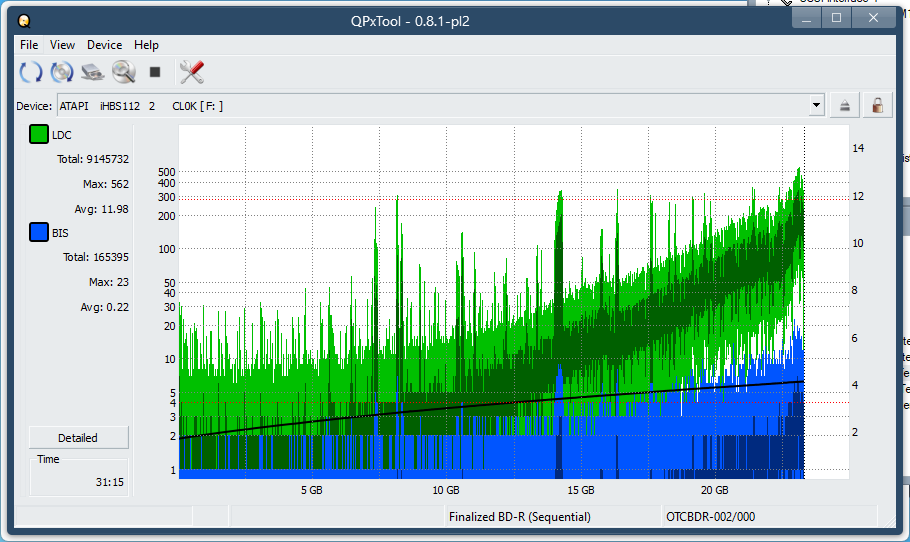The image size is (910, 542).
Task: Open the File menu
Action: [x=29, y=45]
